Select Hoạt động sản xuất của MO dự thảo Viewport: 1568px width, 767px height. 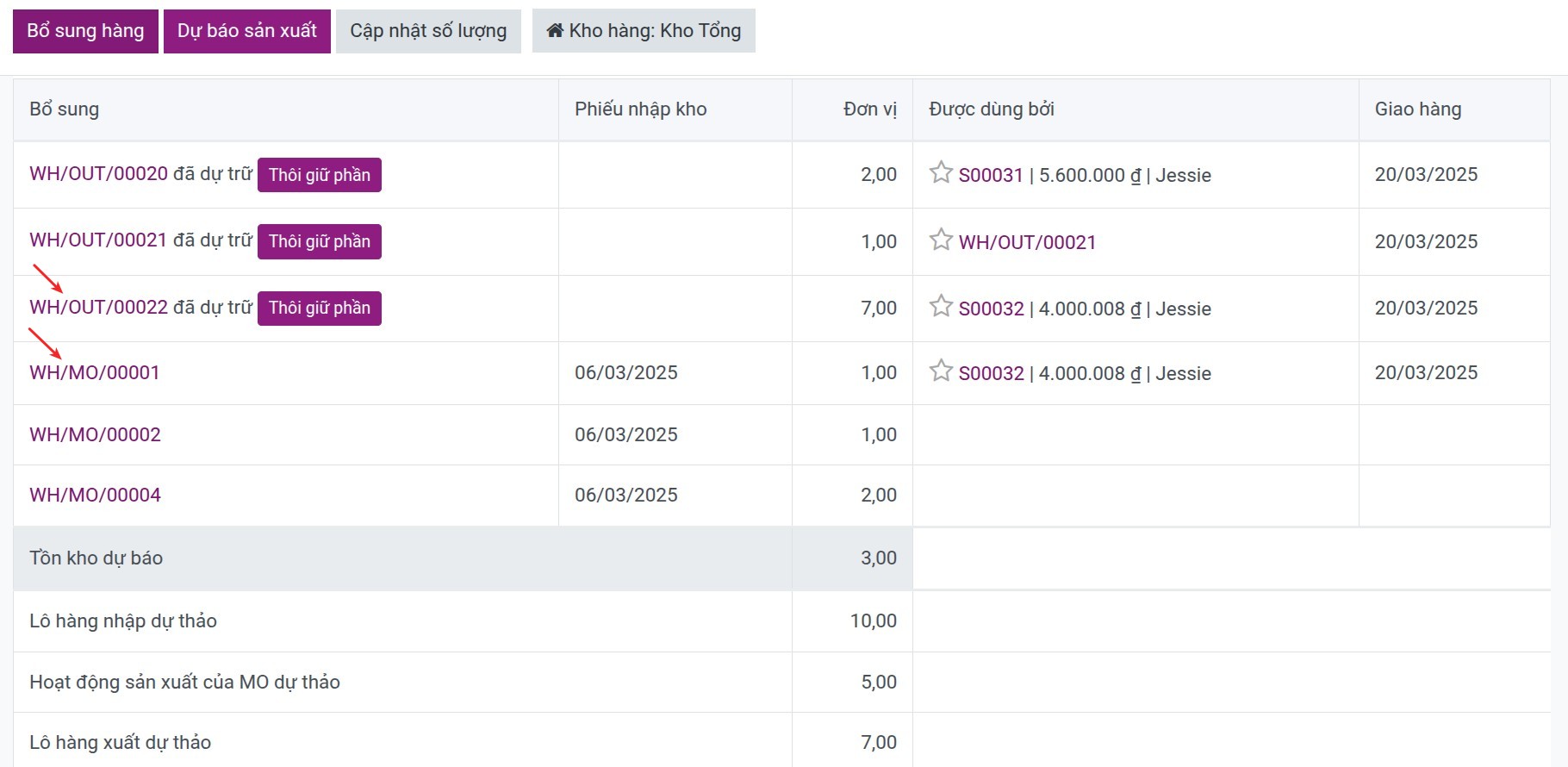click(x=184, y=683)
